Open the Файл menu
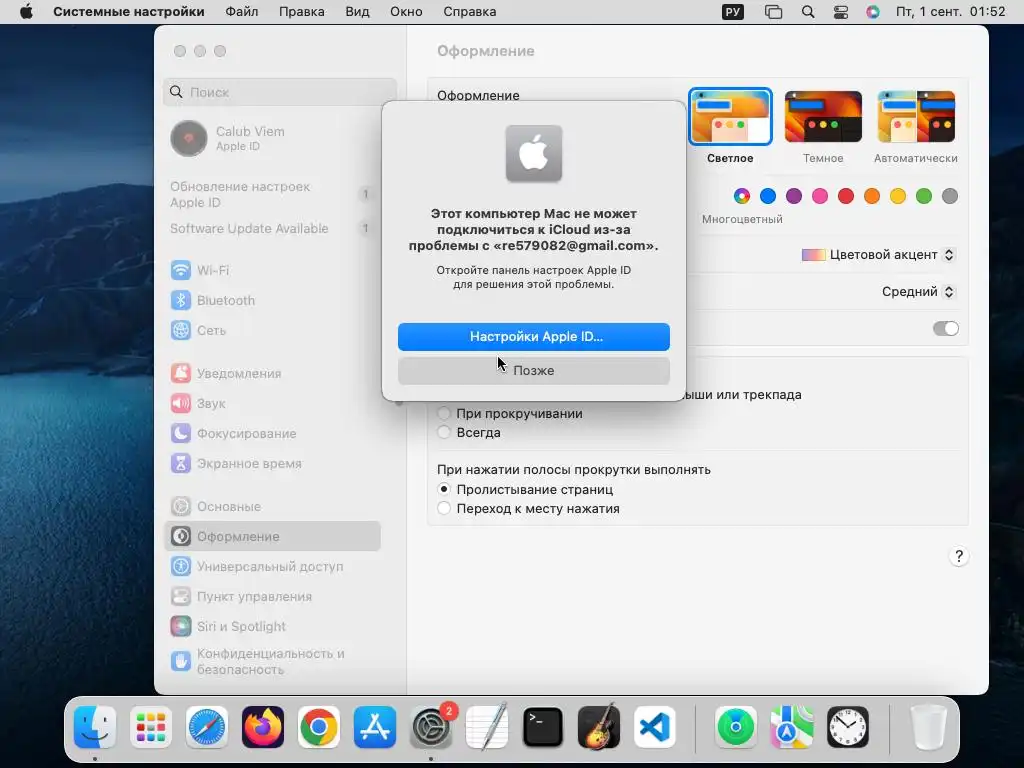The width and height of the screenshot is (1024, 768). [x=242, y=12]
